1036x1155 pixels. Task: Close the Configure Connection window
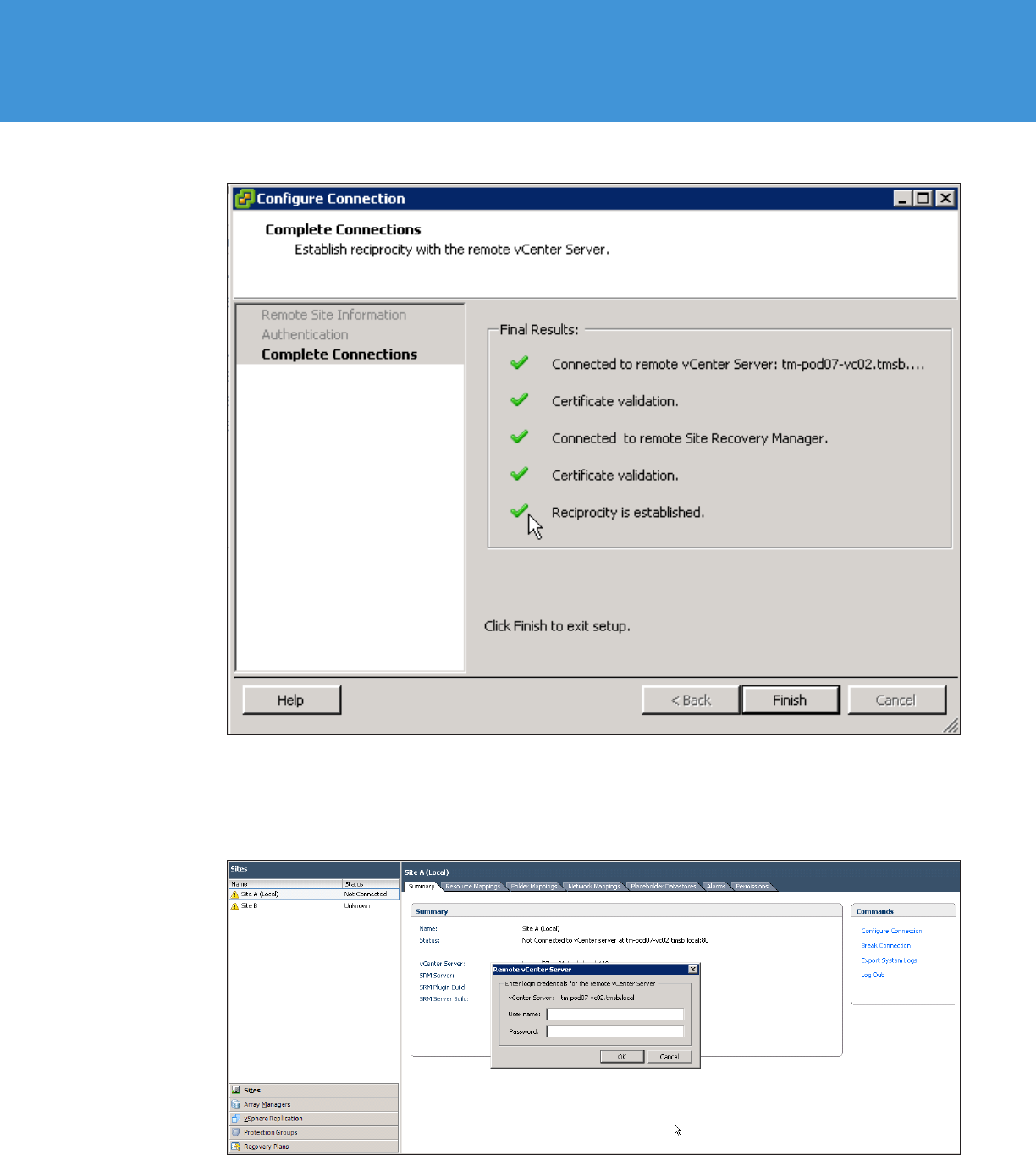coord(945,199)
